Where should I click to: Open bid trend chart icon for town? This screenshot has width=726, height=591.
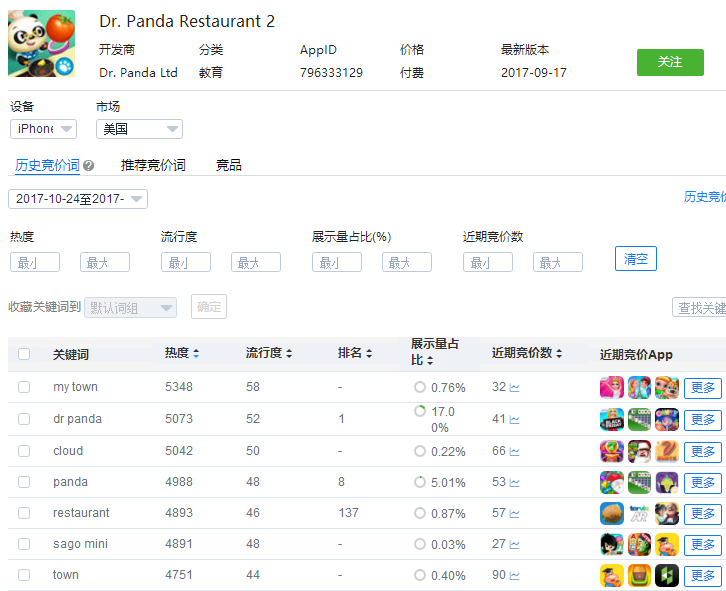pos(514,575)
